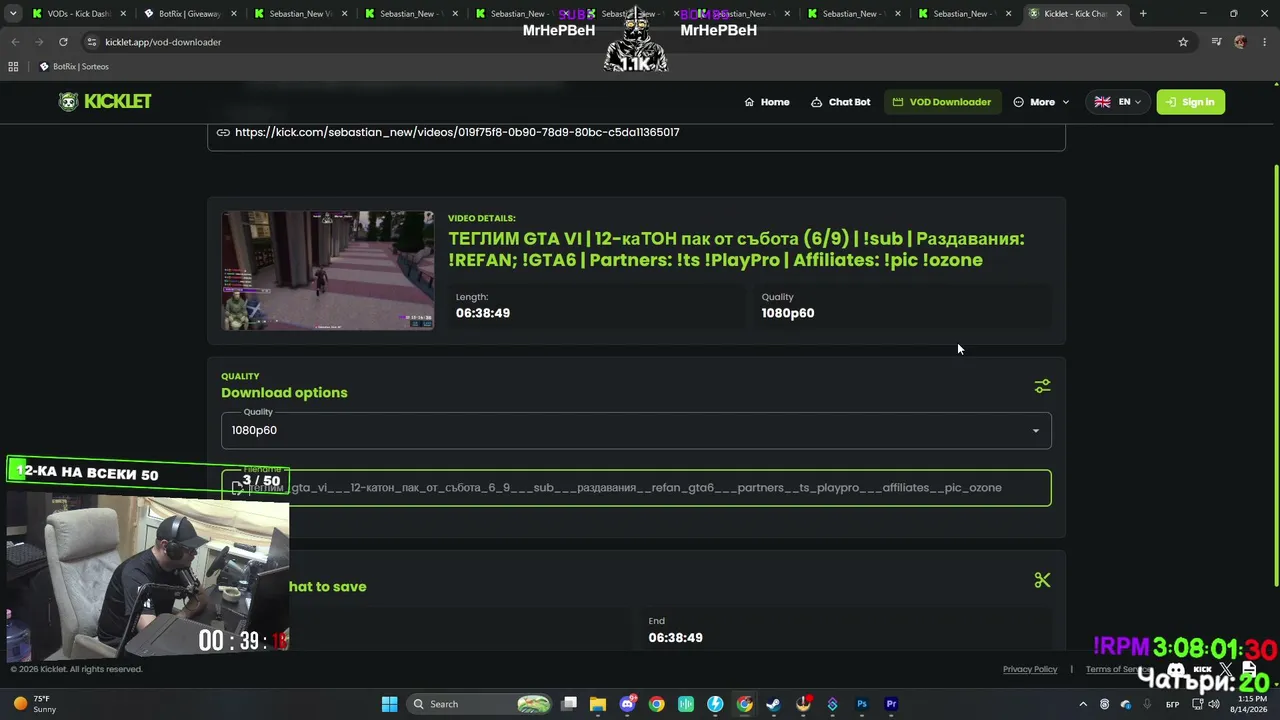The width and height of the screenshot is (1280, 720).
Task: Click the link icon beside the video URL
Action: 223,133
